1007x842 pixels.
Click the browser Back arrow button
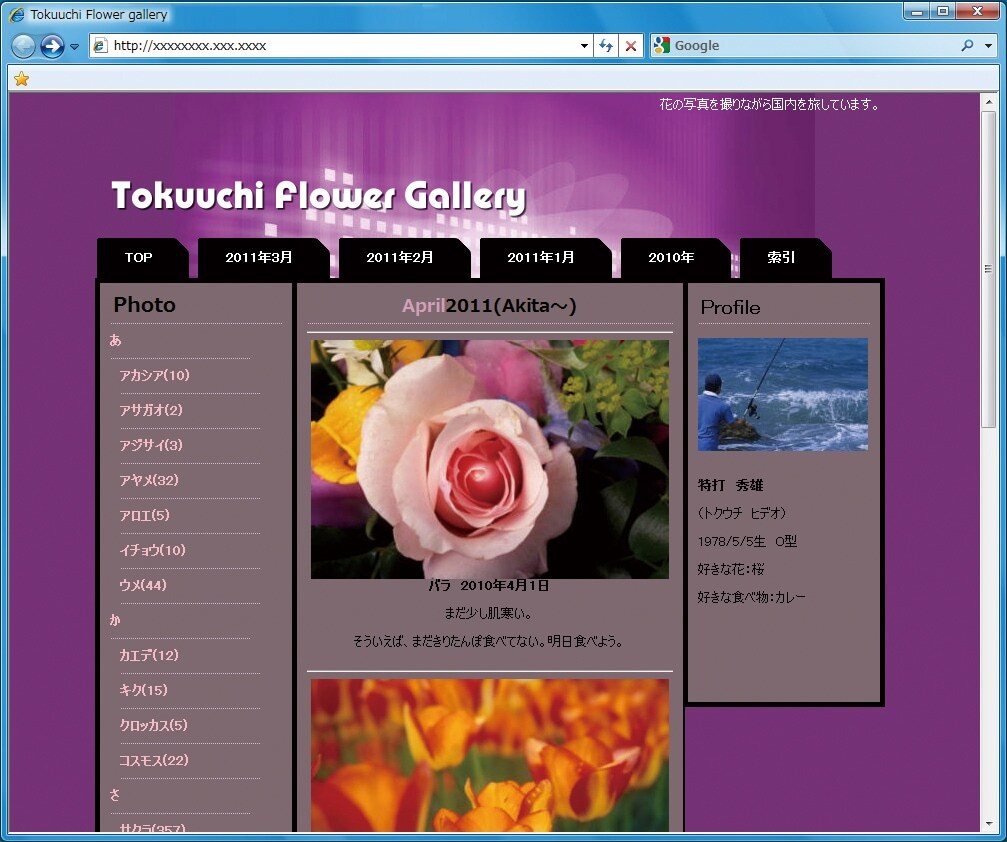[24, 46]
